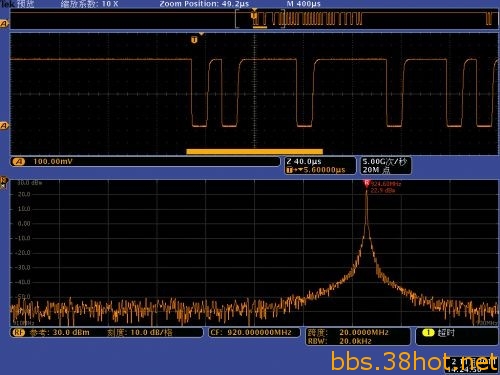Click the channel A badge at 100.00mV
This screenshot has height=375, width=500.
pyautogui.click(x=18, y=162)
